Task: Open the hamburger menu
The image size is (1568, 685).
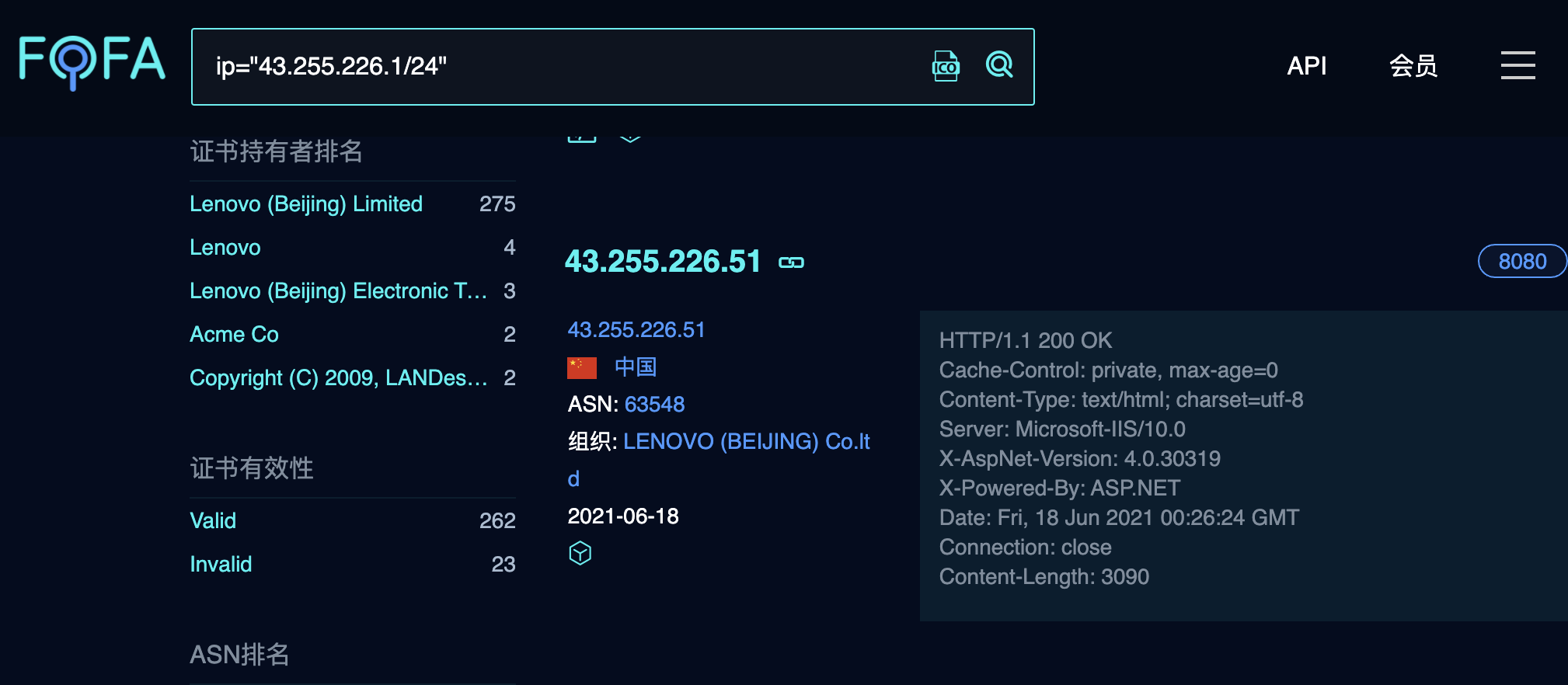Action: [1517, 65]
